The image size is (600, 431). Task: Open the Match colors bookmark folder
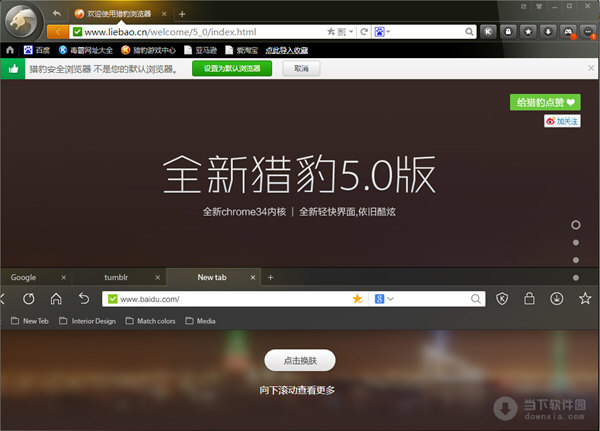tap(151, 321)
